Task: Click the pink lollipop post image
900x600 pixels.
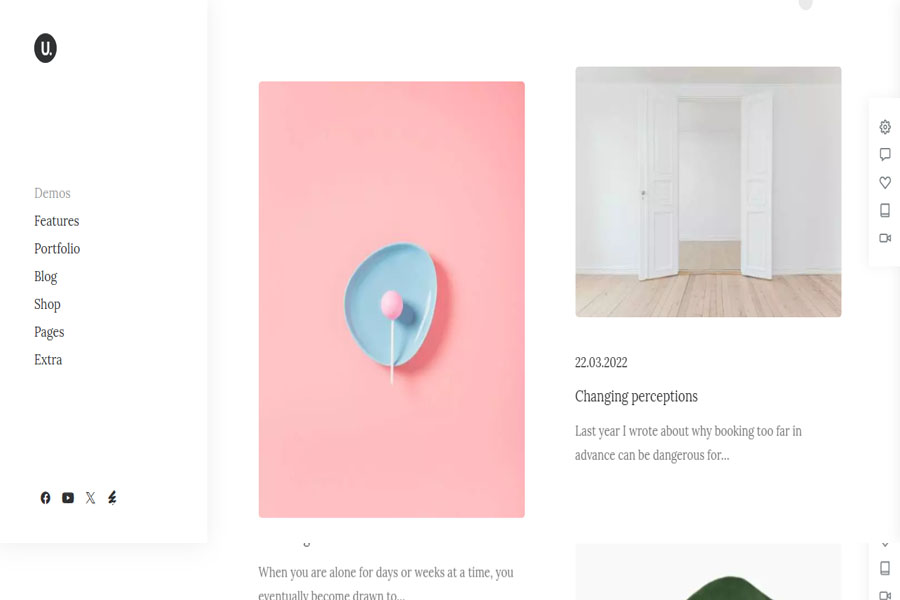Action: (x=391, y=300)
